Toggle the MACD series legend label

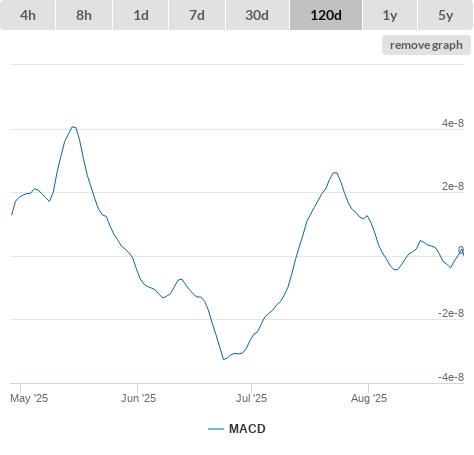pos(247,429)
